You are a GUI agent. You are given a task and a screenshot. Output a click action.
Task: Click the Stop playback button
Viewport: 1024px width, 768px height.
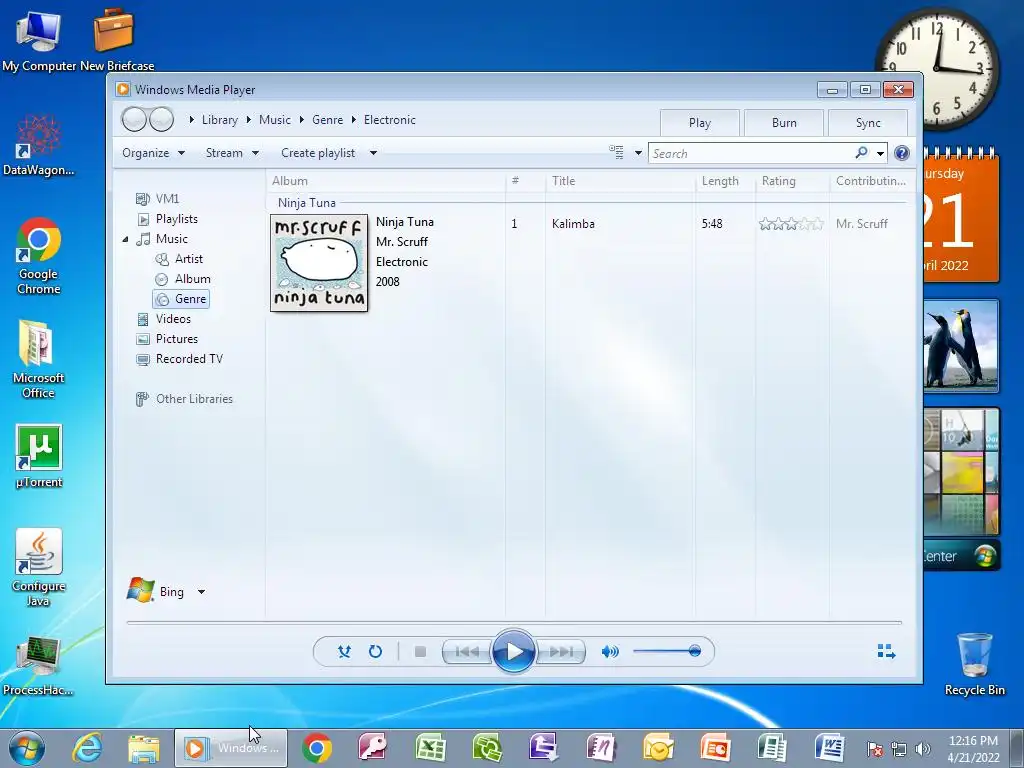[x=420, y=651]
